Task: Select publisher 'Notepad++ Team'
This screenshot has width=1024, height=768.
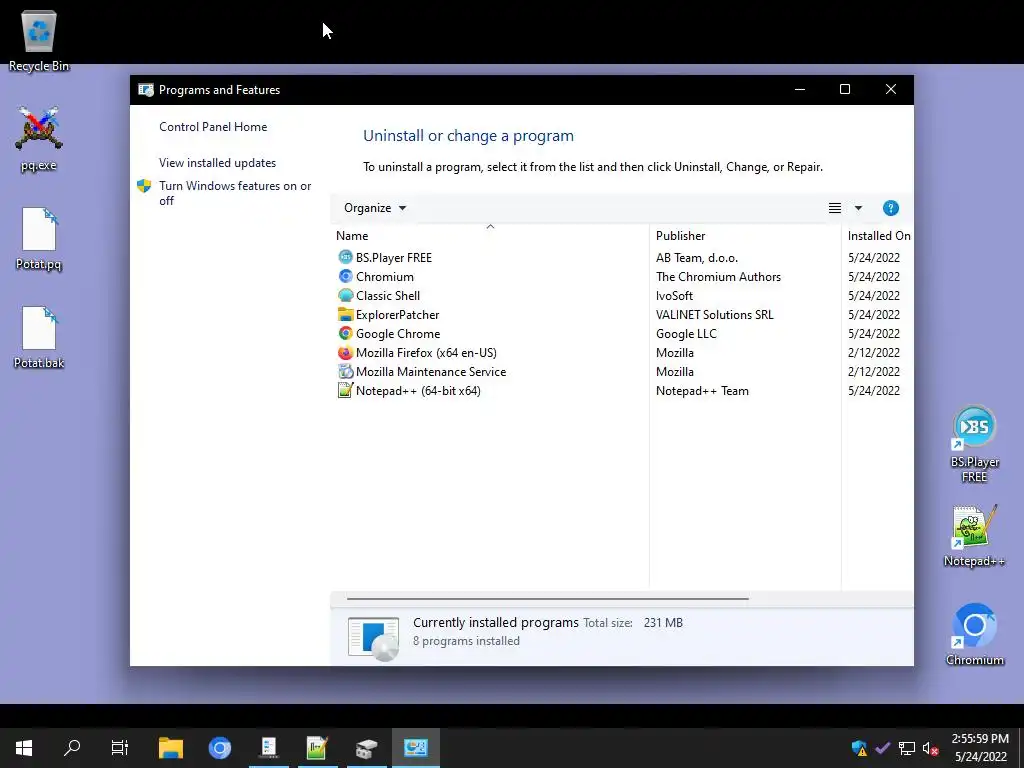Action: click(702, 391)
